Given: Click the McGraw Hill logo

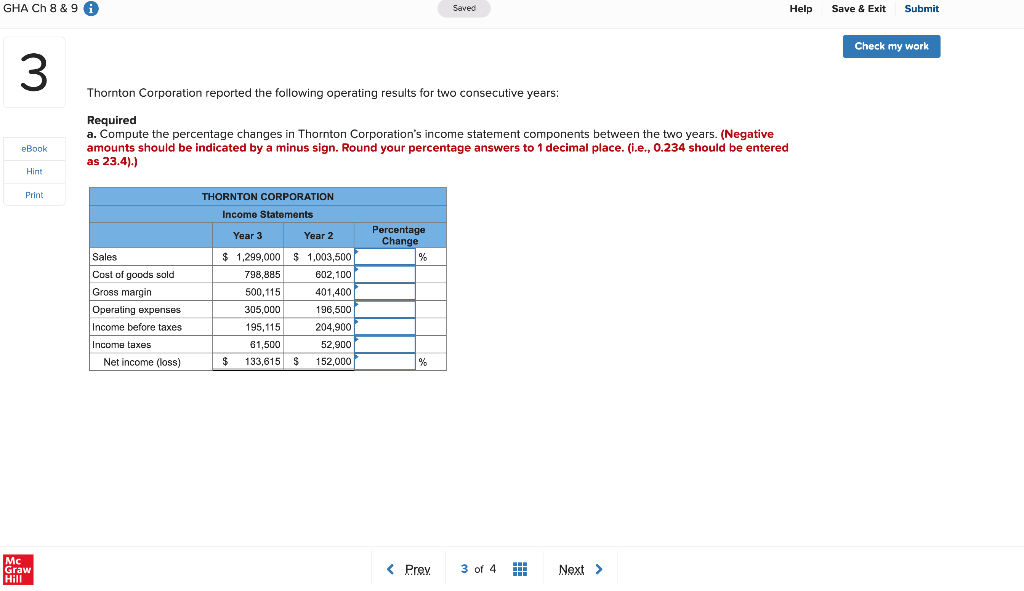Looking at the screenshot, I should (x=18, y=569).
